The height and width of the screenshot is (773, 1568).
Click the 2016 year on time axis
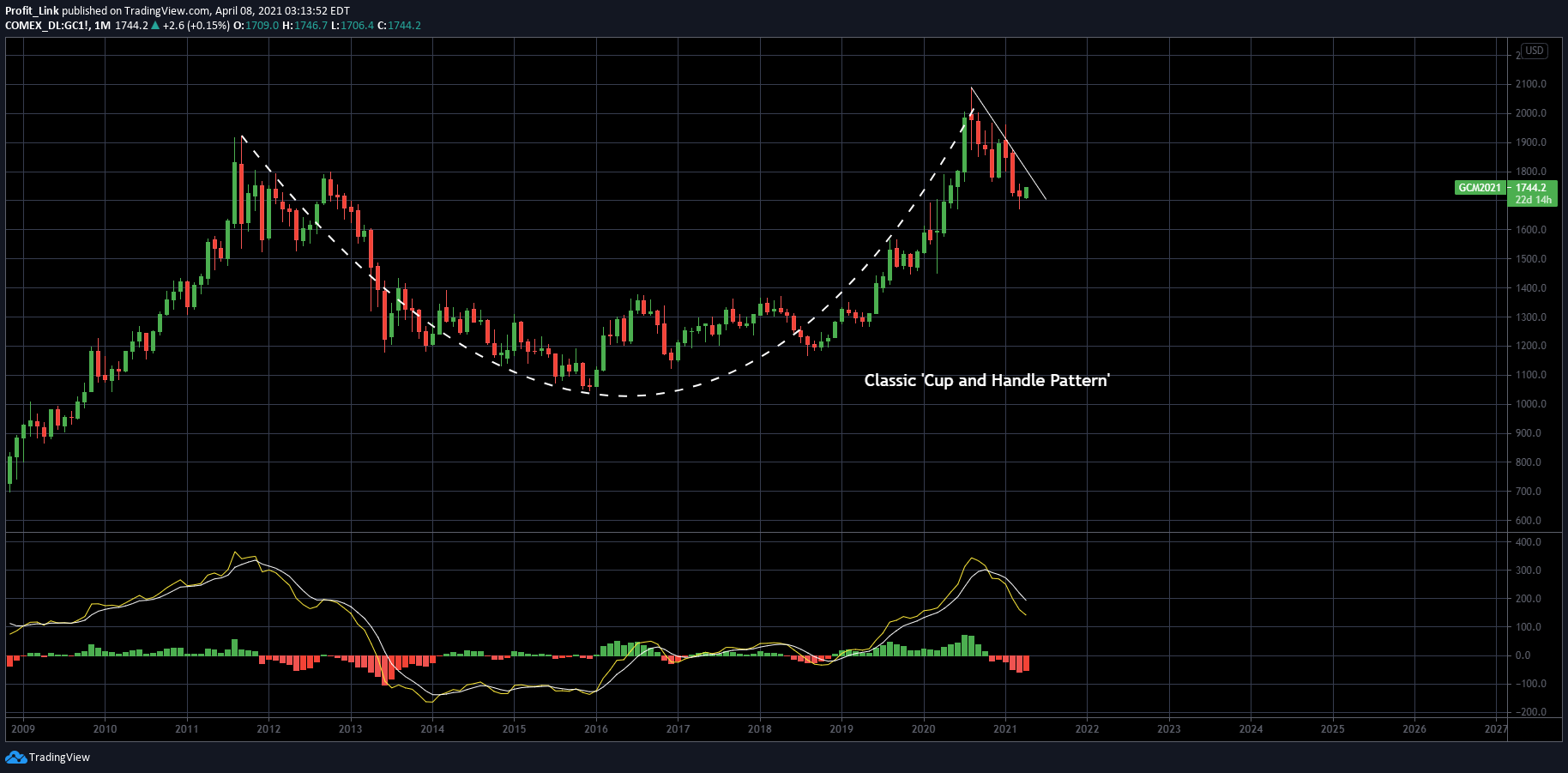(x=596, y=729)
